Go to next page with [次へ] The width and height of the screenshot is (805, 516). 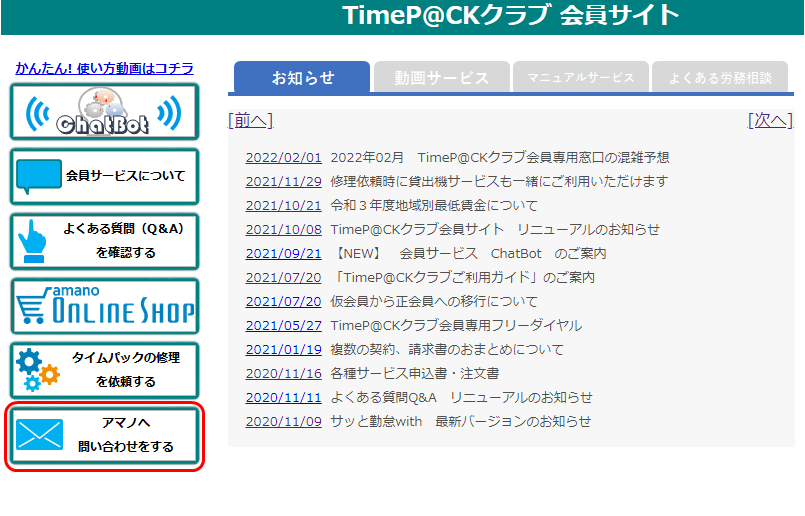(770, 121)
